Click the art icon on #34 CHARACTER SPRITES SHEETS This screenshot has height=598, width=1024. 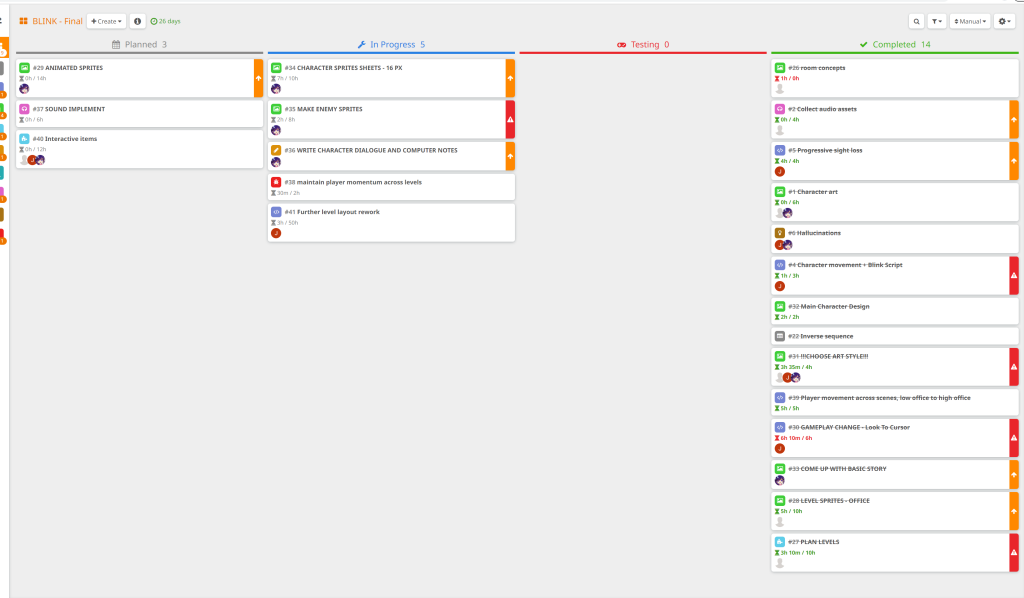[276, 67]
